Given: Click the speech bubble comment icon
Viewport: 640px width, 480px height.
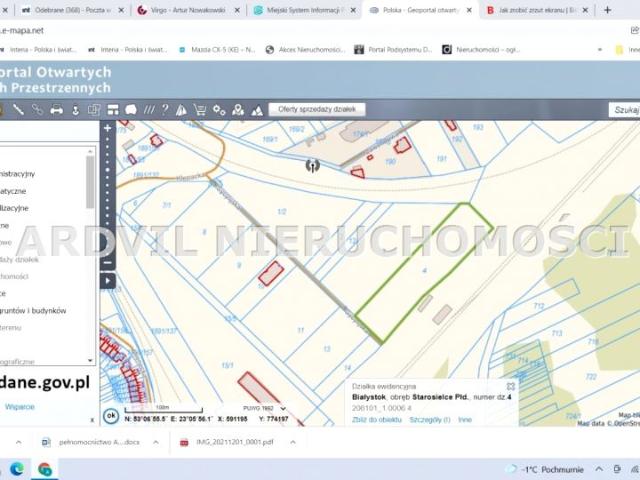Looking at the screenshot, I should point(131,109).
